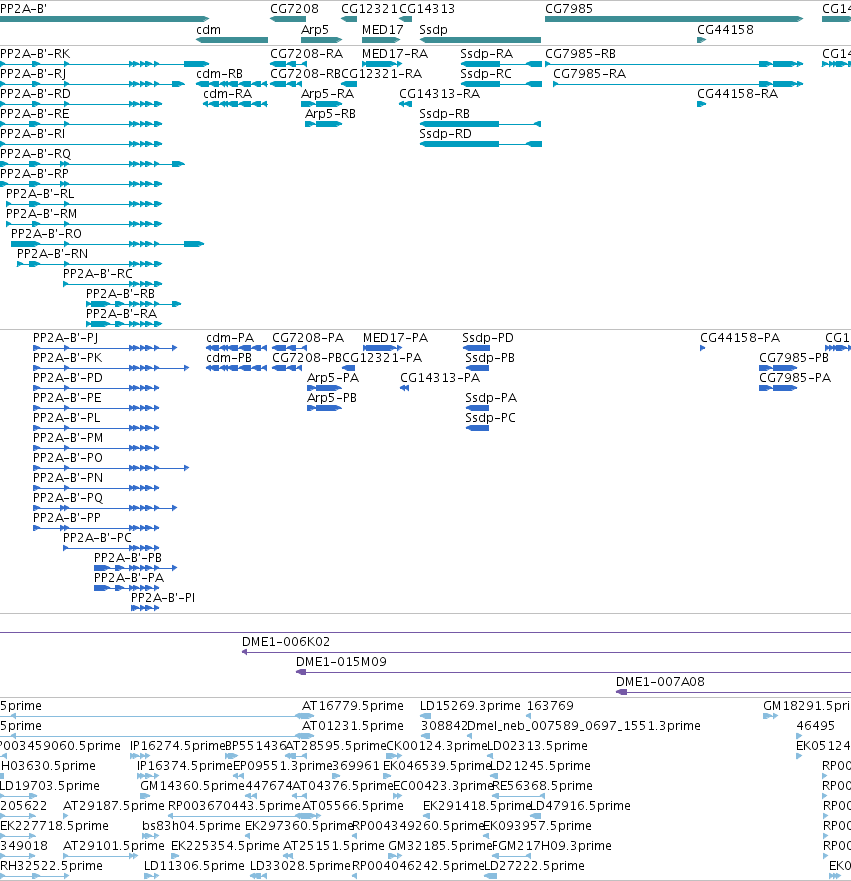
Task: Select transcript PP2A-B'-RK
Action: point(104,64)
